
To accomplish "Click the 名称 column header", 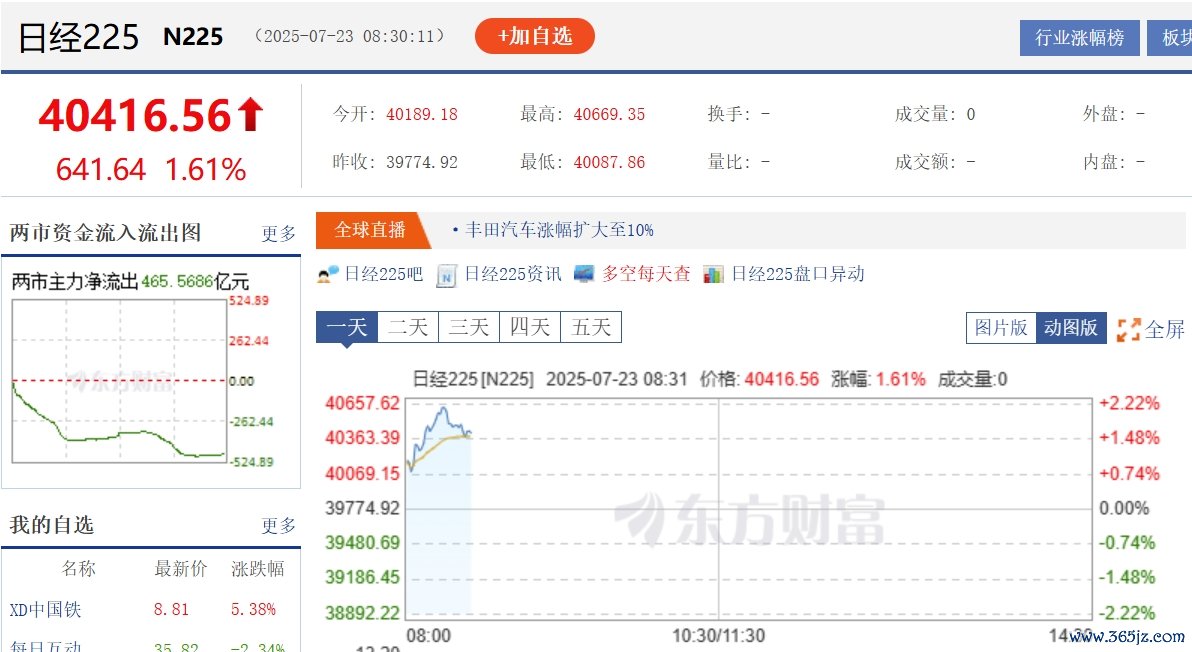I will click(x=78, y=568).
